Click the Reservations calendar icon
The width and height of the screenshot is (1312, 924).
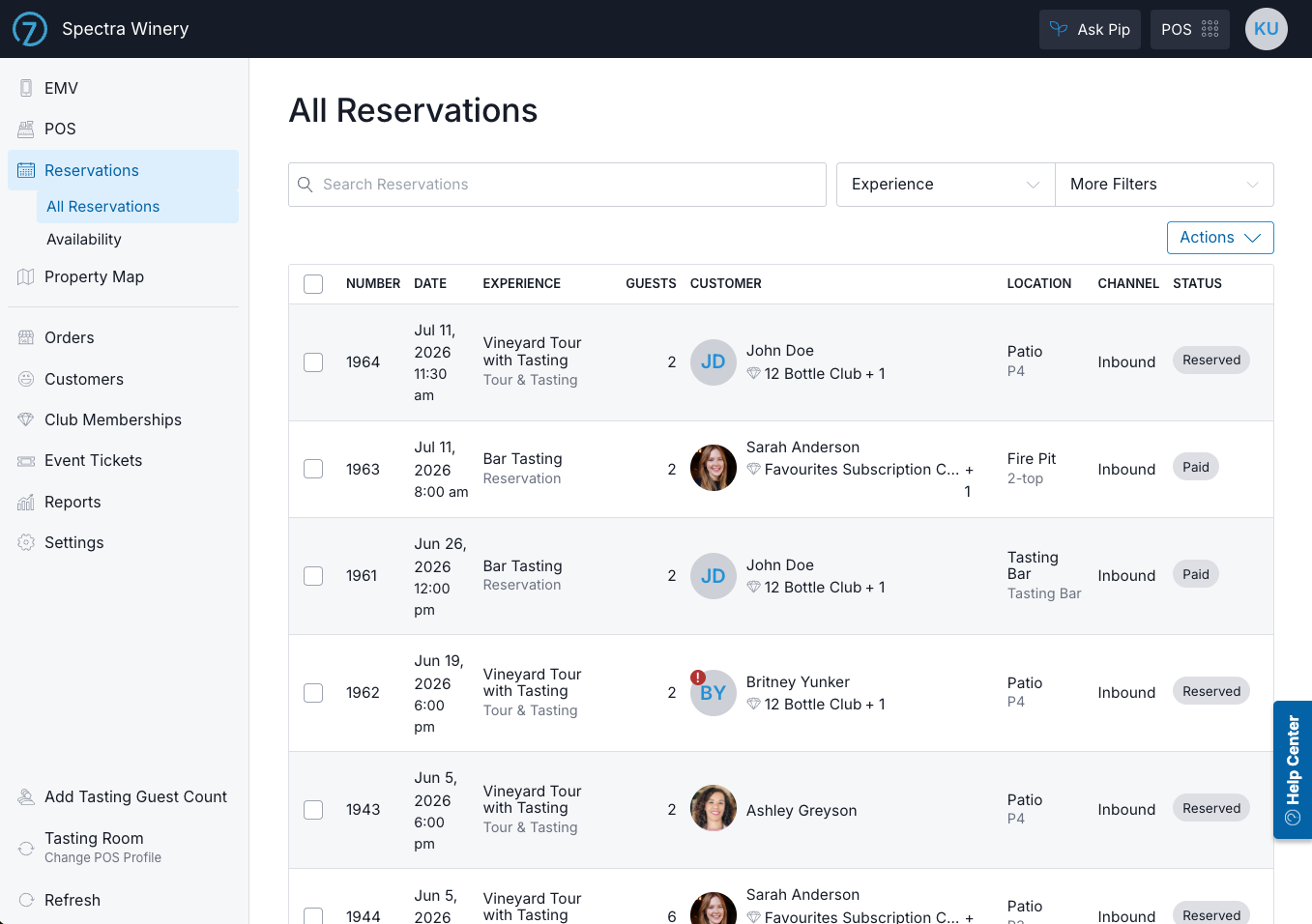(x=26, y=170)
